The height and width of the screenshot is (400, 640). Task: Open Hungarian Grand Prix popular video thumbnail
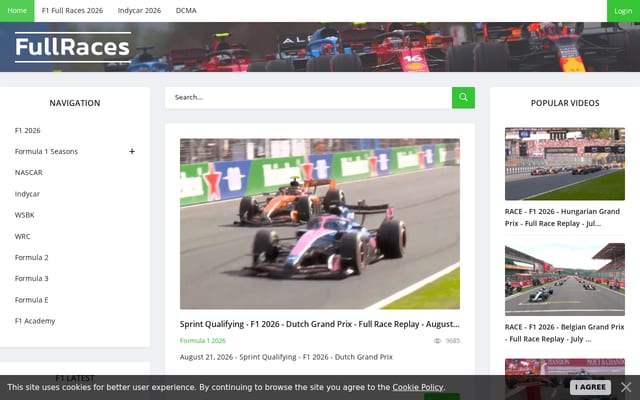[564, 164]
